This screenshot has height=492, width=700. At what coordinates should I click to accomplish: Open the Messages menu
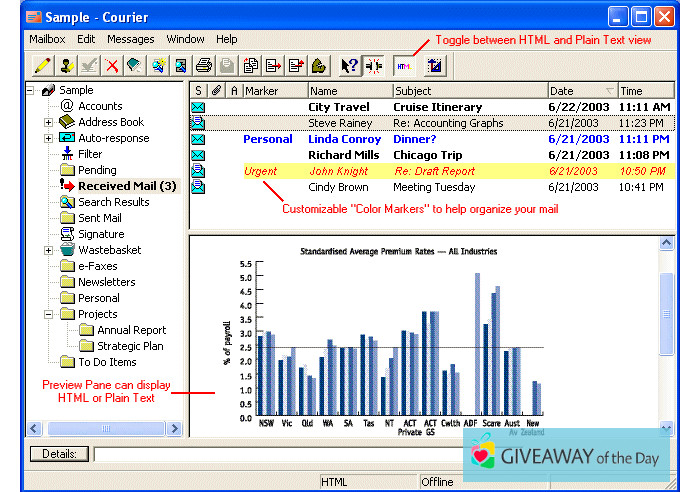[130, 39]
